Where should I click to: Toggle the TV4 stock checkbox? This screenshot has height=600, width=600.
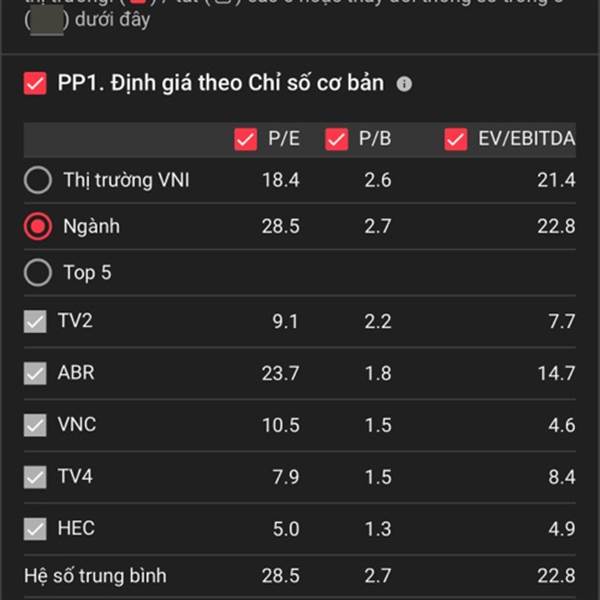[35, 477]
